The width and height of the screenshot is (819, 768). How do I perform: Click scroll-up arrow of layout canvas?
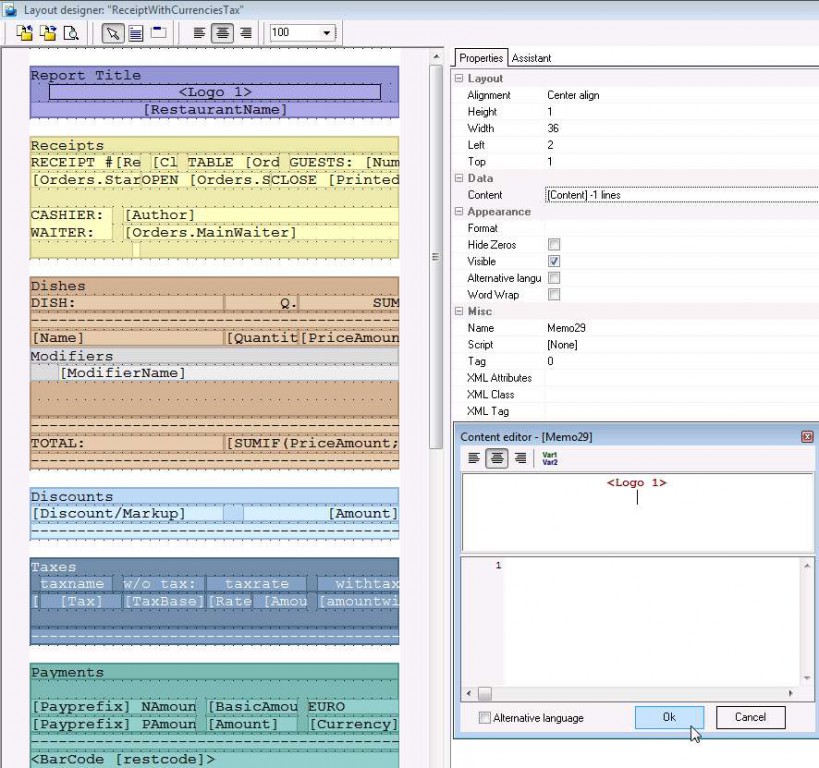point(436,55)
